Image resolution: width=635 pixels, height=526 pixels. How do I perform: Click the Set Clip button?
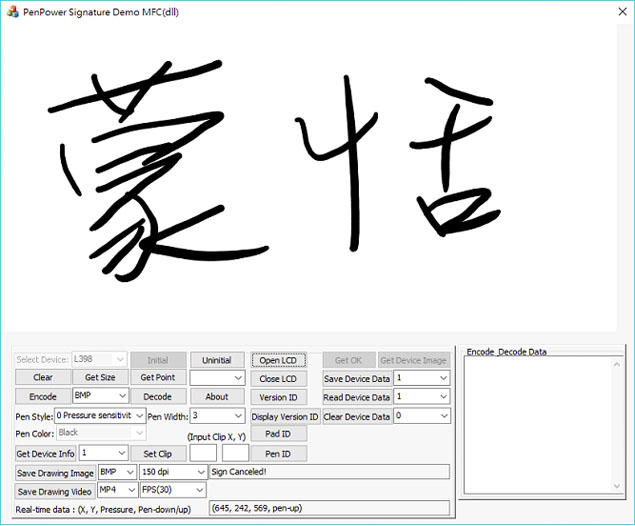[158, 453]
